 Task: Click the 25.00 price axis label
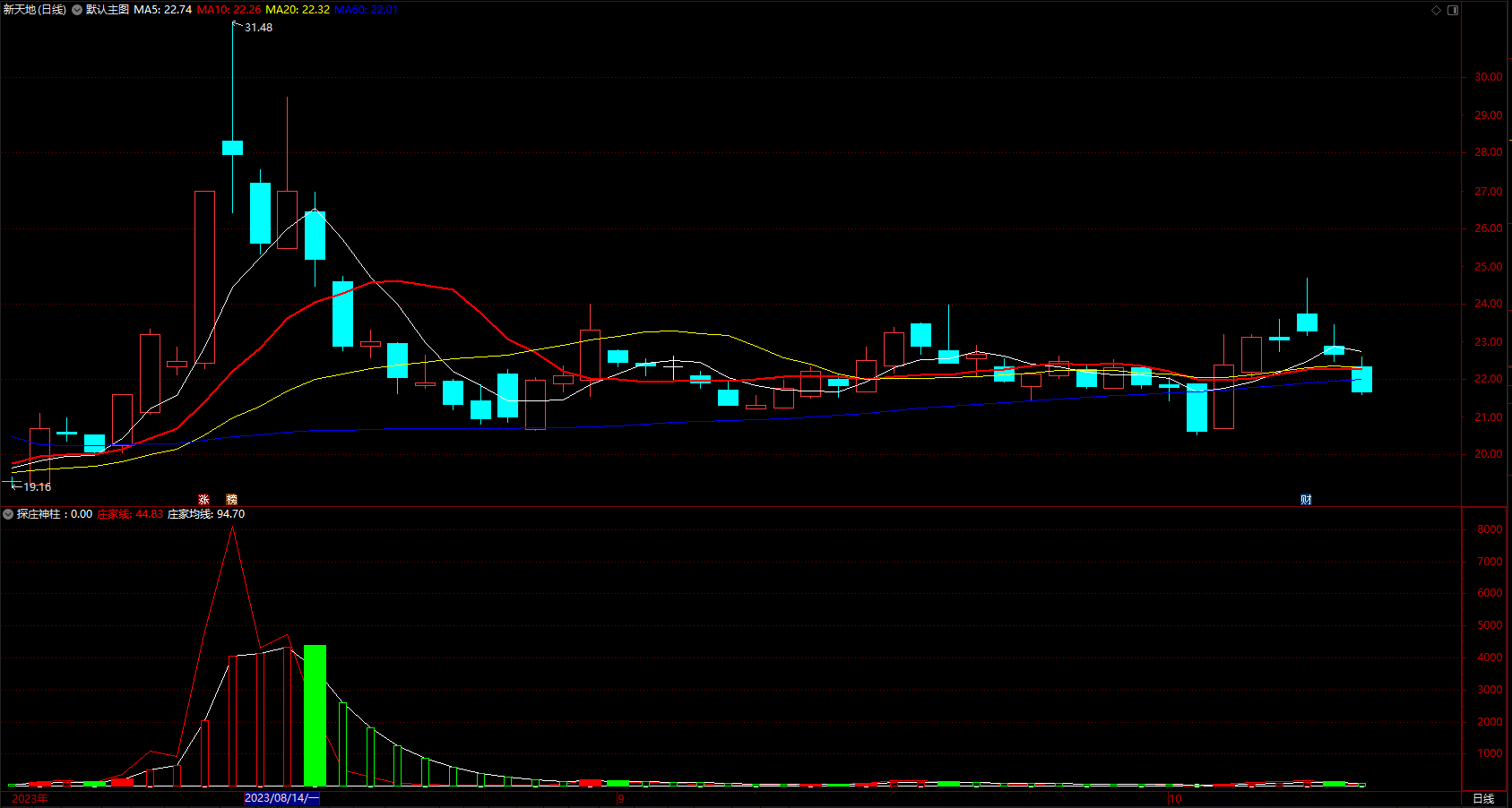(x=1489, y=267)
